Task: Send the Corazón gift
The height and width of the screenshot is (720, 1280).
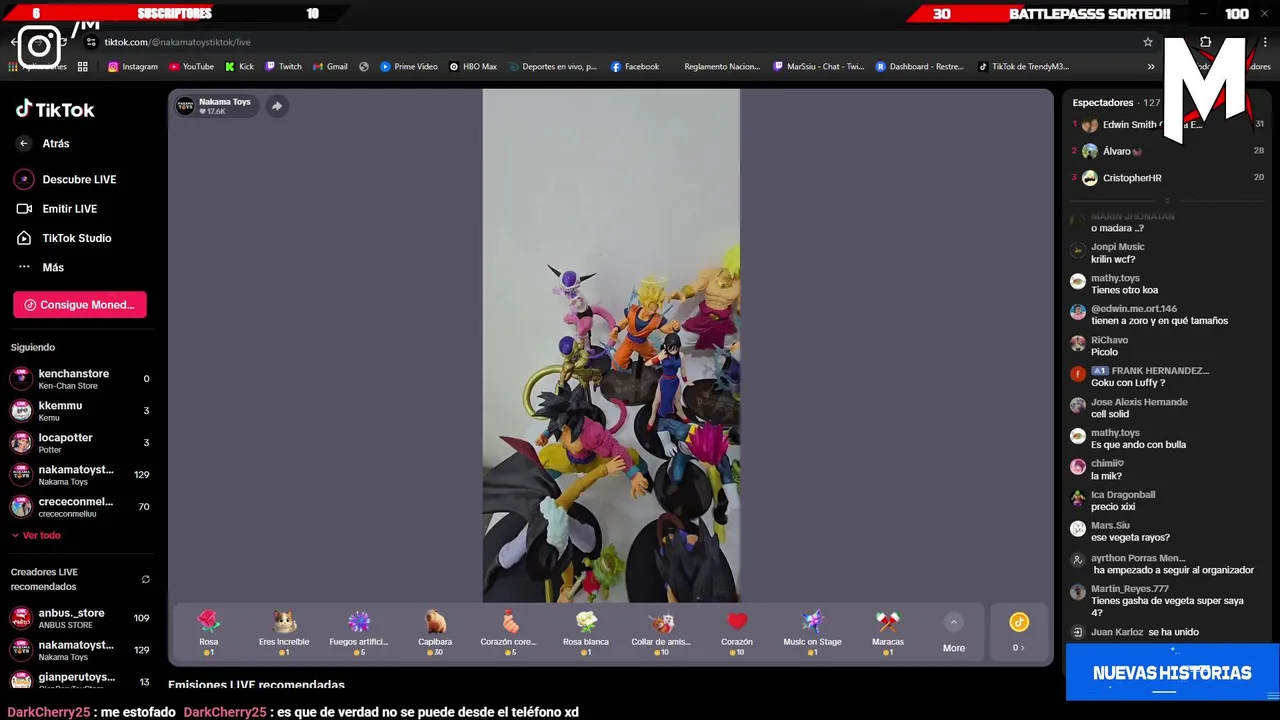Action: (737, 633)
